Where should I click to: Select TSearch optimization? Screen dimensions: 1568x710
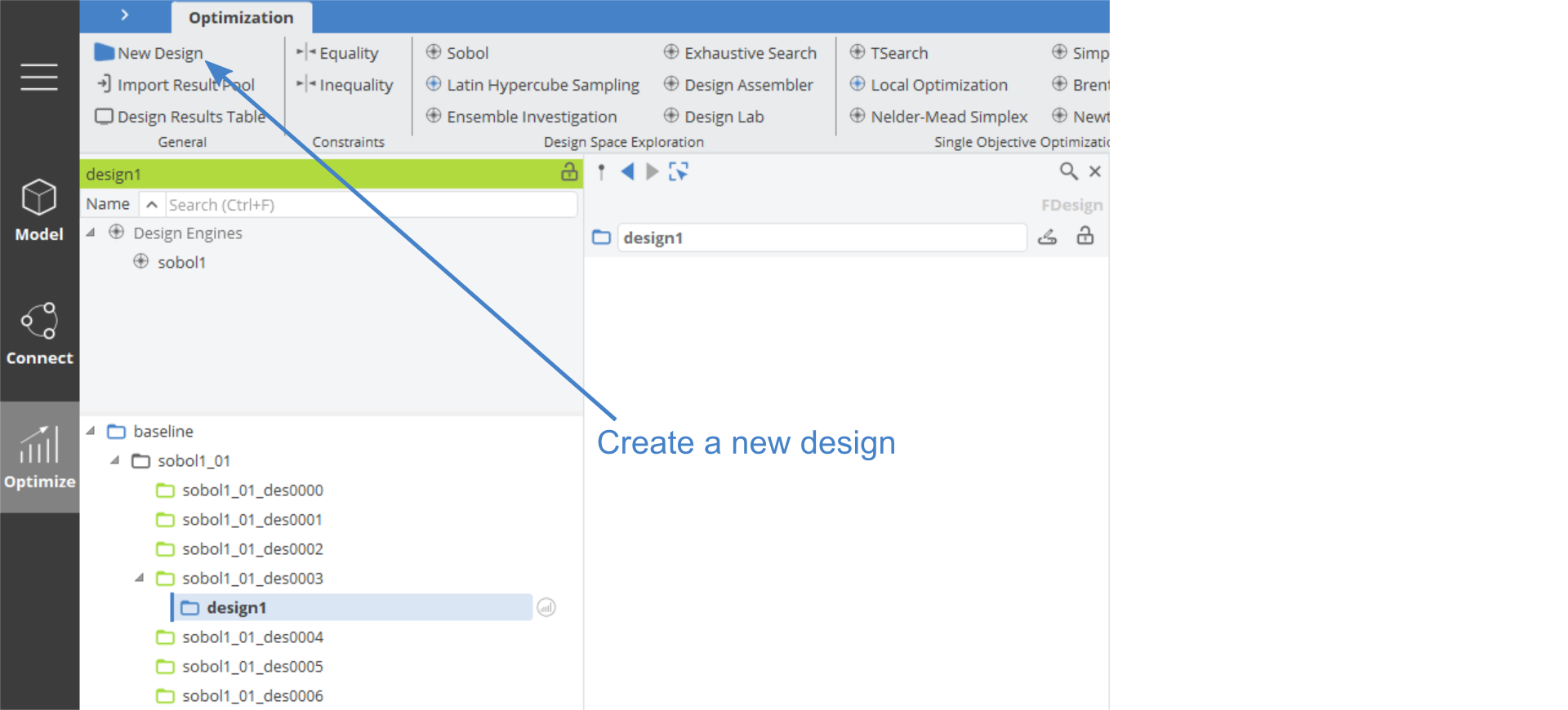(889, 53)
